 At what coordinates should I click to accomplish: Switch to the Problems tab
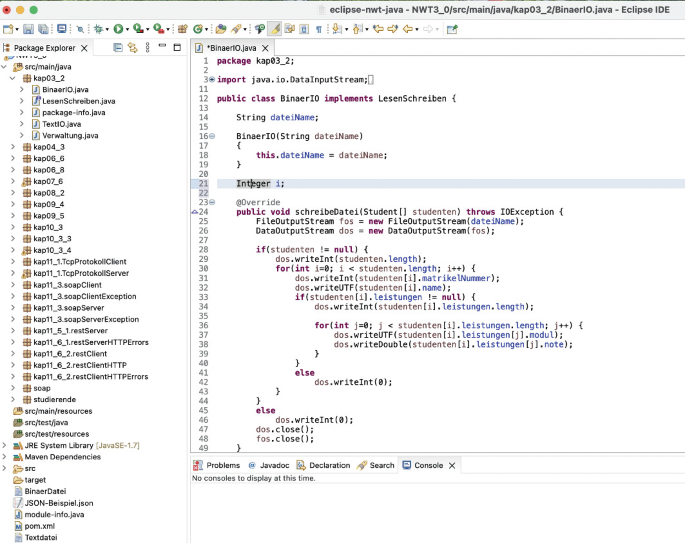222,465
